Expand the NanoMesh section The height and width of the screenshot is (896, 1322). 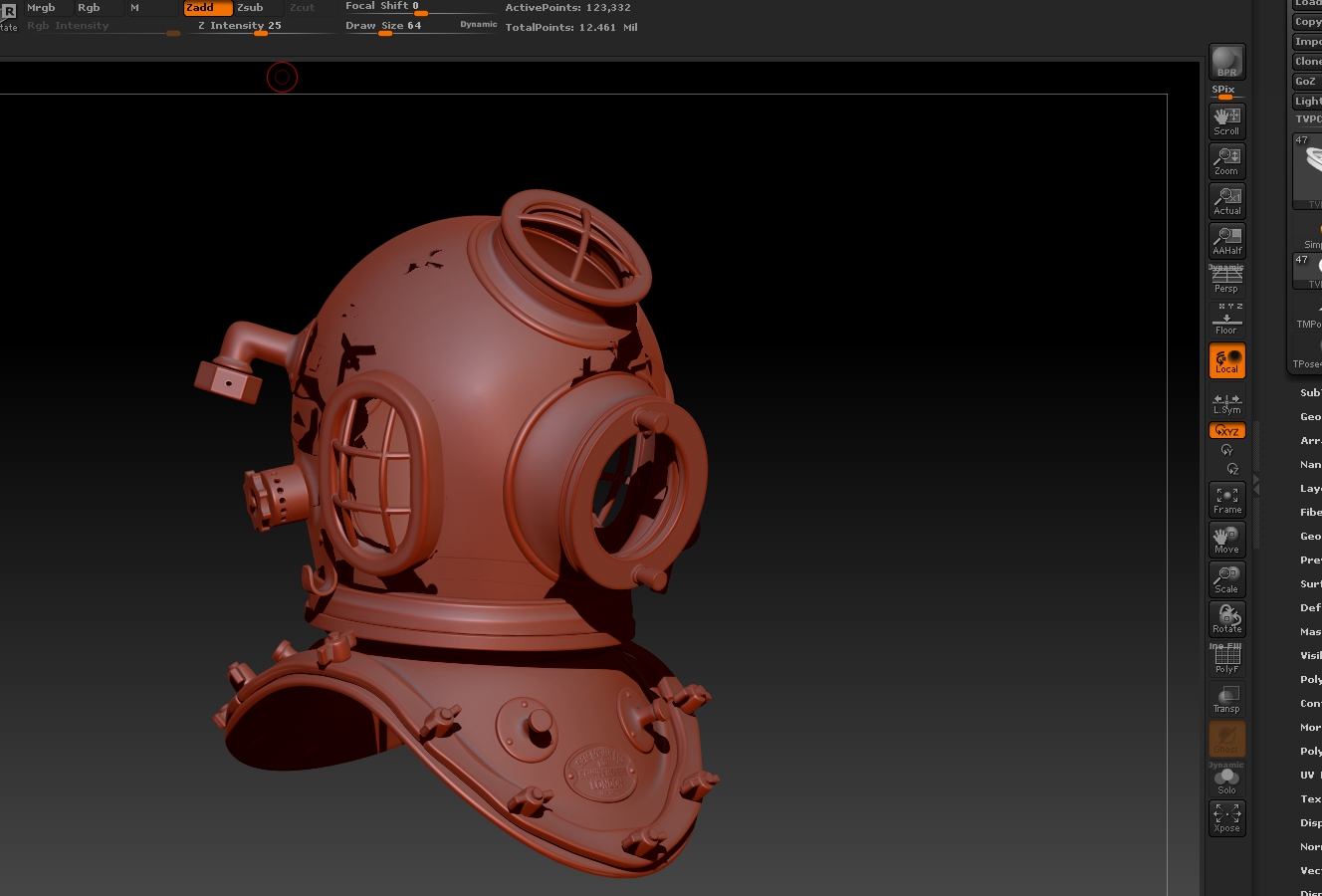tap(1310, 465)
